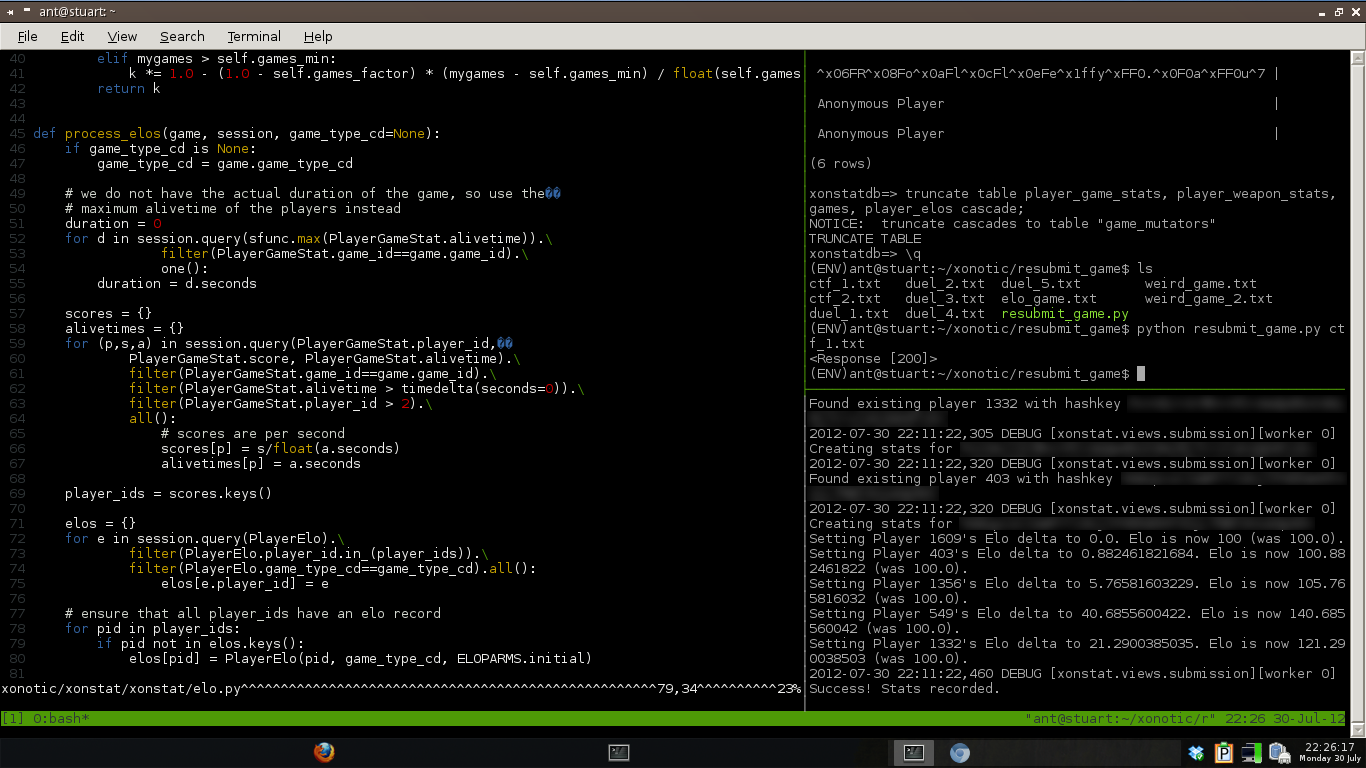
Task: Open the Chromium browser taskbar icon
Action: (x=960, y=753)
